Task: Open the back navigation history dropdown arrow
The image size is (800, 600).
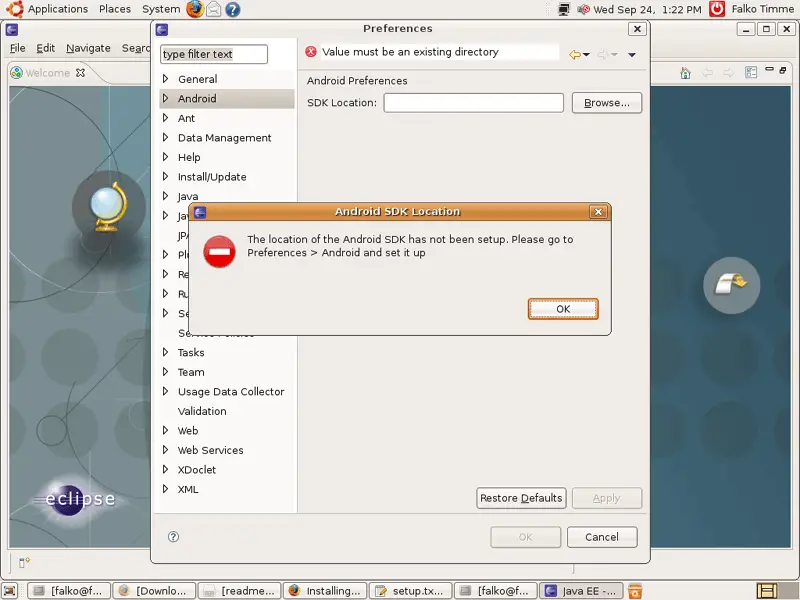Action: 586,55
